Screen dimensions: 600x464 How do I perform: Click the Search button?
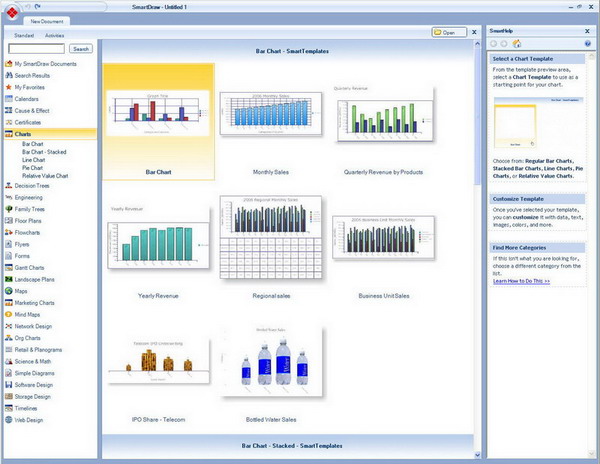[x=81, y=49]
